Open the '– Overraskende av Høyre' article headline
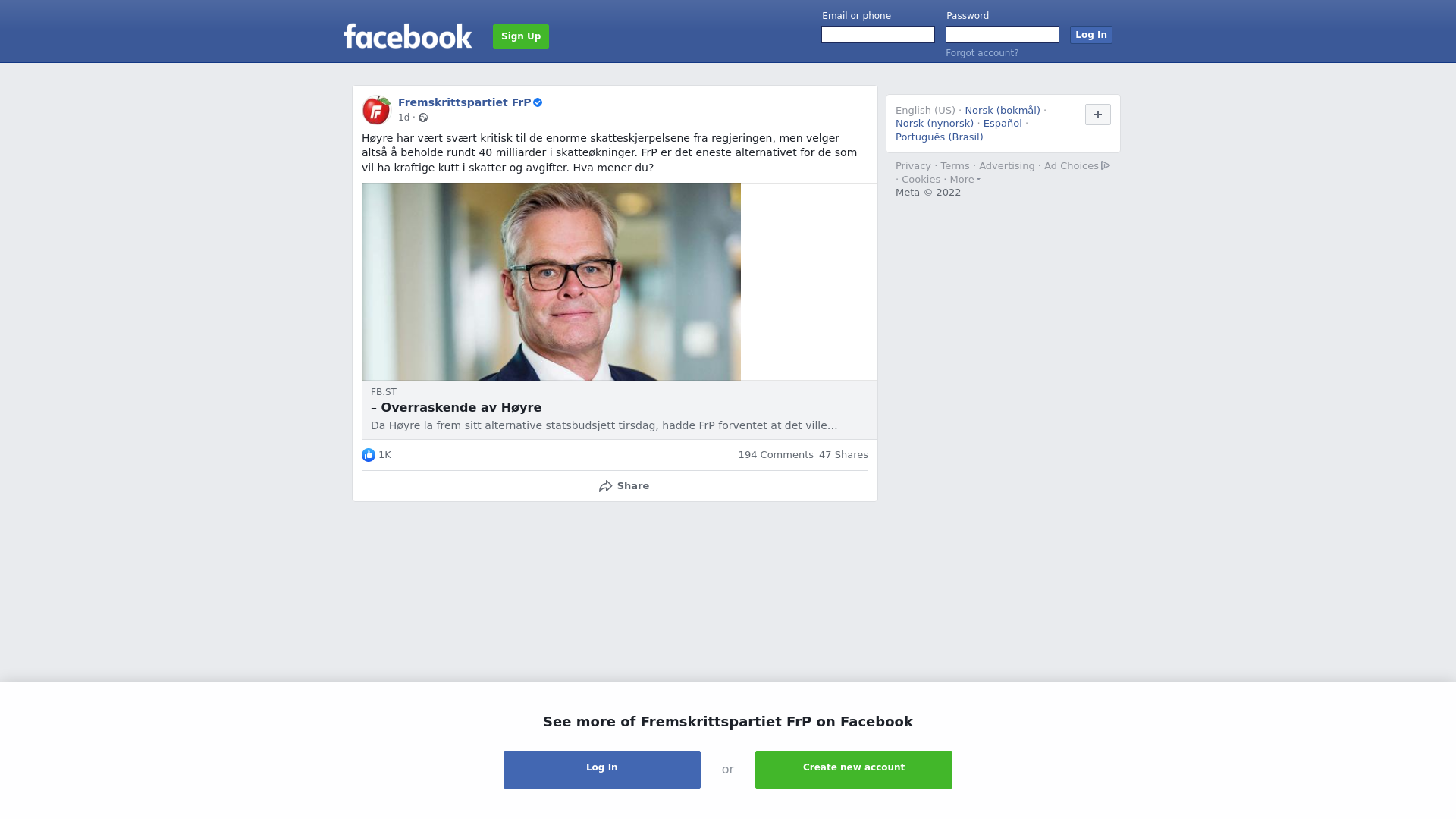Screen dimensions: 1456x819 tap(457, 408)
